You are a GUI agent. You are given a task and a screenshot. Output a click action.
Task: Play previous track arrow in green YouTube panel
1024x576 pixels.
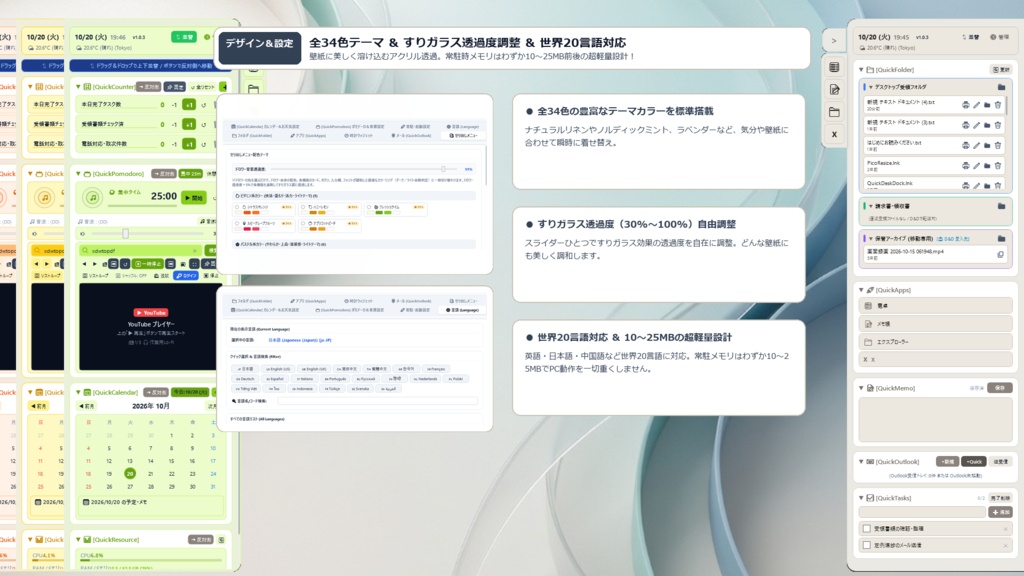[84, 264]
